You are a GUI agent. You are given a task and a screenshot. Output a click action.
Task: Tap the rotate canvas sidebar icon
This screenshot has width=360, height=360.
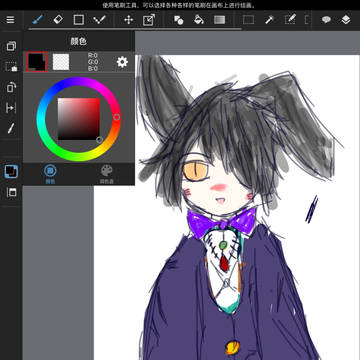11,87
